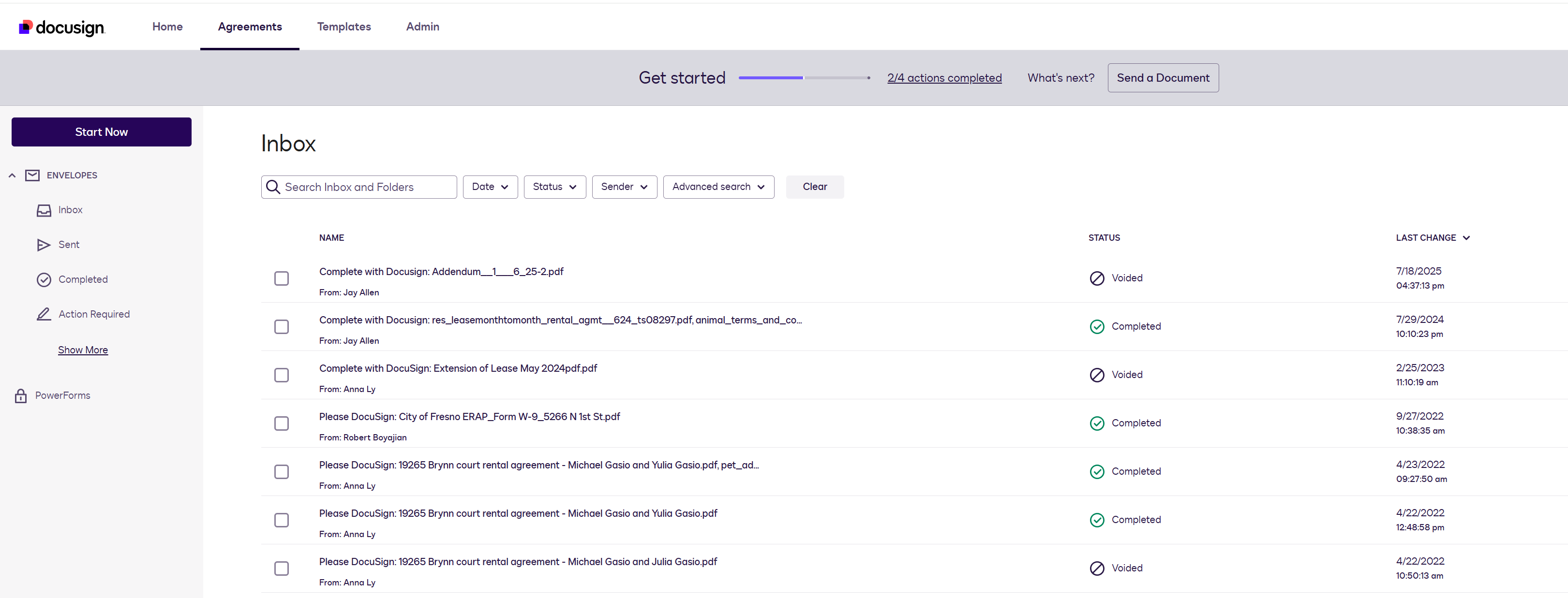The image size is (1568, 598).
Task: Collapse the Envelopes section chevron
Action: [12, 175]
